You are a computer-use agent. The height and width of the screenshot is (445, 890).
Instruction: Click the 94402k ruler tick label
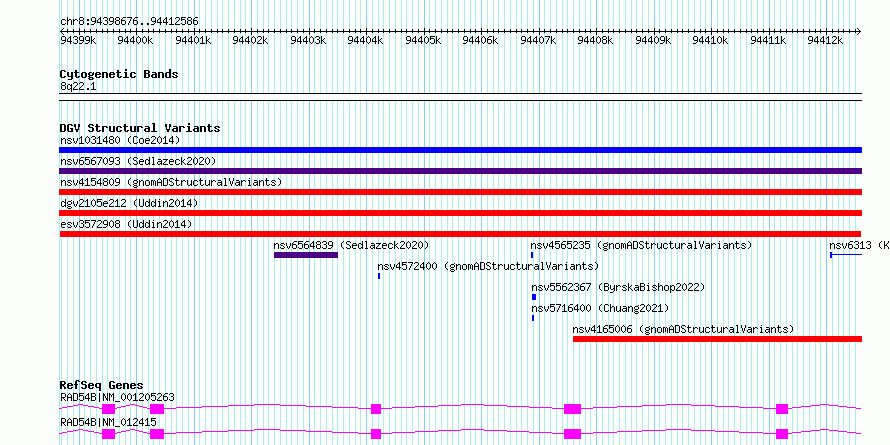tap(251, 40)
